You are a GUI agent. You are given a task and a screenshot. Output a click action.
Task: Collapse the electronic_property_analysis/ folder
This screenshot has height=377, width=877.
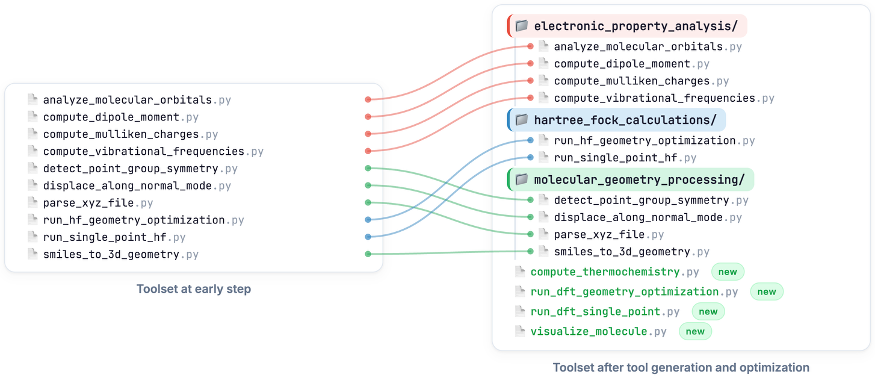627,26
